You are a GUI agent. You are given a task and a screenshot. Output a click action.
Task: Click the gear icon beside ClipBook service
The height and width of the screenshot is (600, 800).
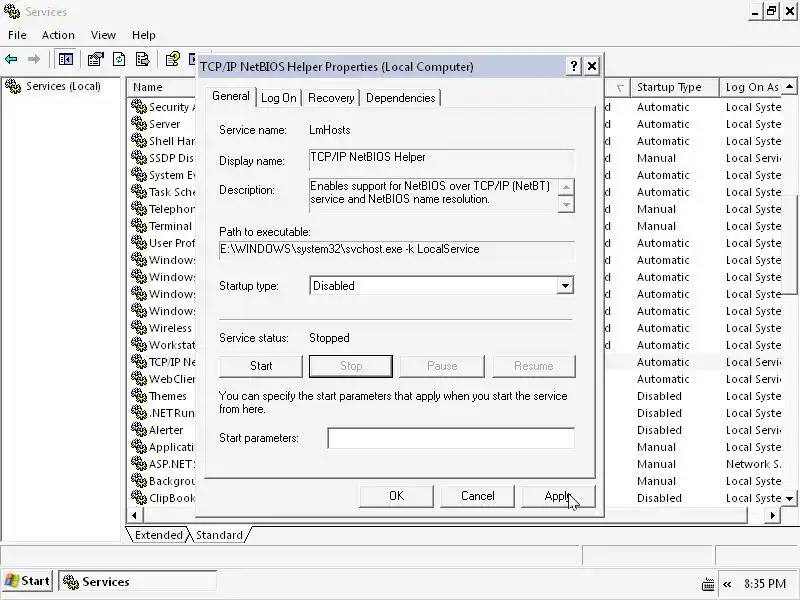coord(139,497)
